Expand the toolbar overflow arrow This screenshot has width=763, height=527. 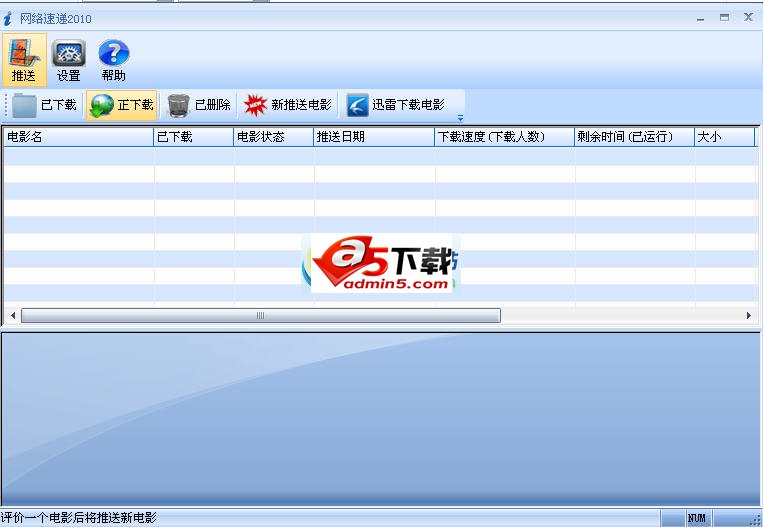(x=460, y=118)
